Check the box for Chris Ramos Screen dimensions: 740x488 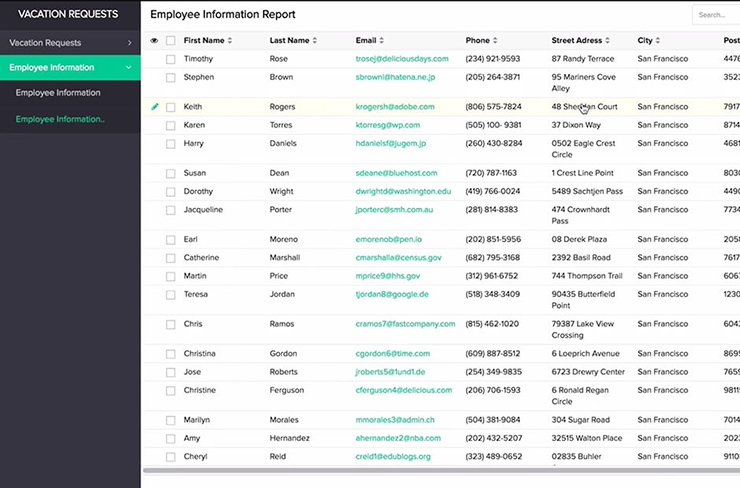[171, 325]
